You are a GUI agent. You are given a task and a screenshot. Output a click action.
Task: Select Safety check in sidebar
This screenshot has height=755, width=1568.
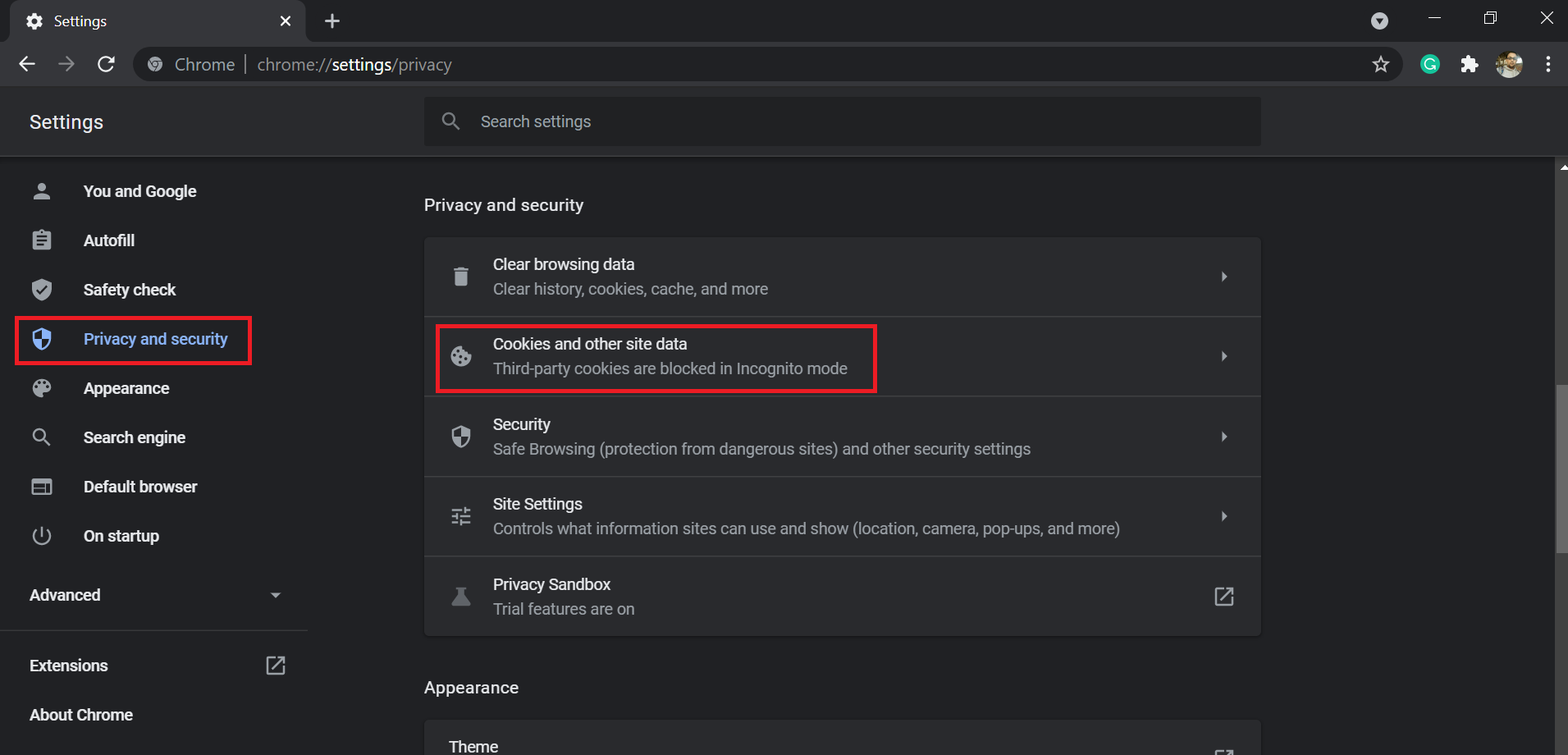pyautogui.click(x=130, y=290)
